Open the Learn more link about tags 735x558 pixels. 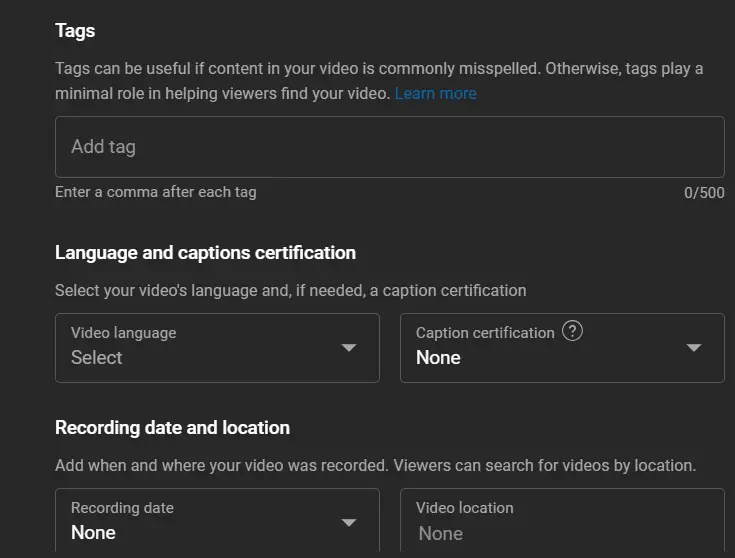pos(435,93)
